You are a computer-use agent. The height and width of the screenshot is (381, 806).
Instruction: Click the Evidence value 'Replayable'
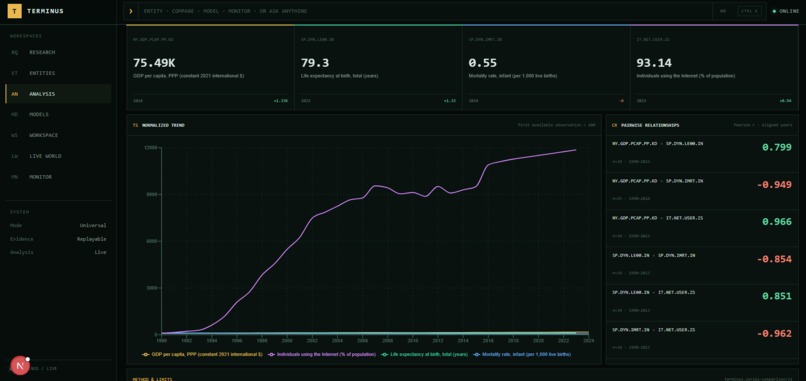coord(91,239)
